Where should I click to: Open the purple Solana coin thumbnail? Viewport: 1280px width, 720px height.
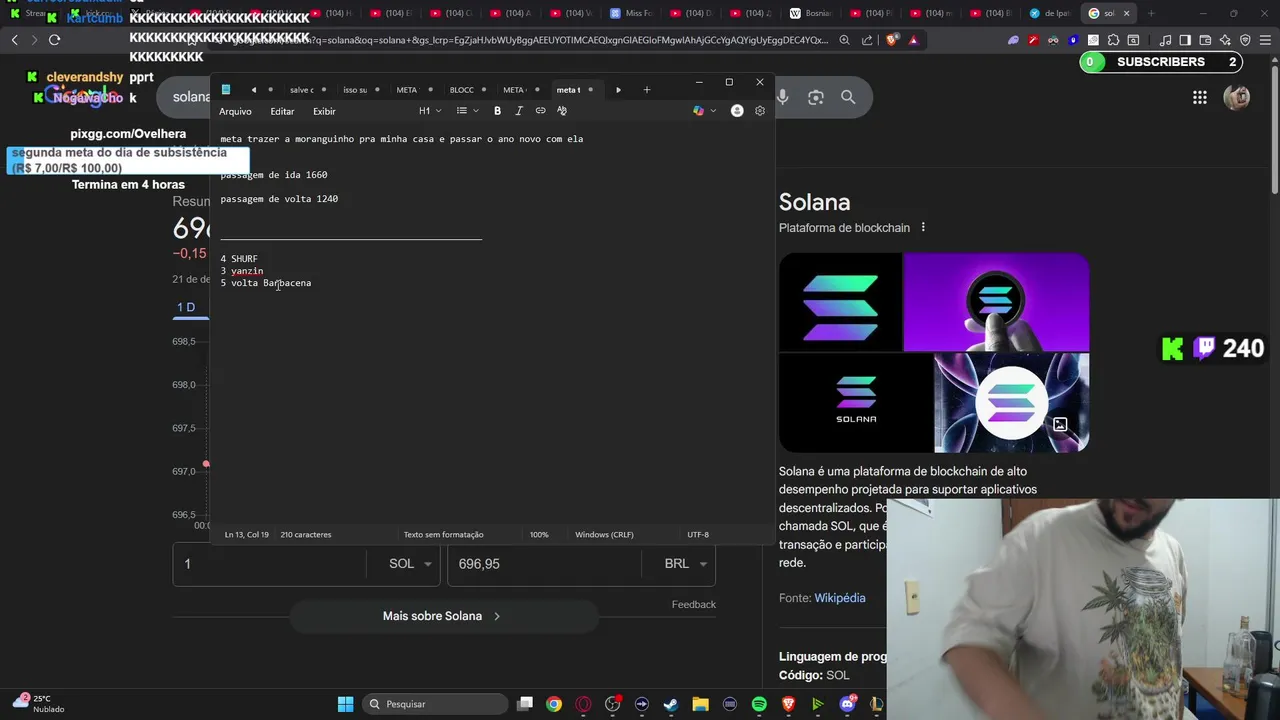(x=996, y=302)
